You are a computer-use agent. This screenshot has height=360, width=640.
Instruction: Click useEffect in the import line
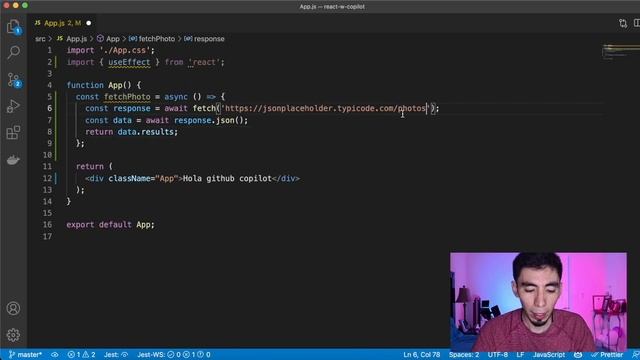point(129,62)
